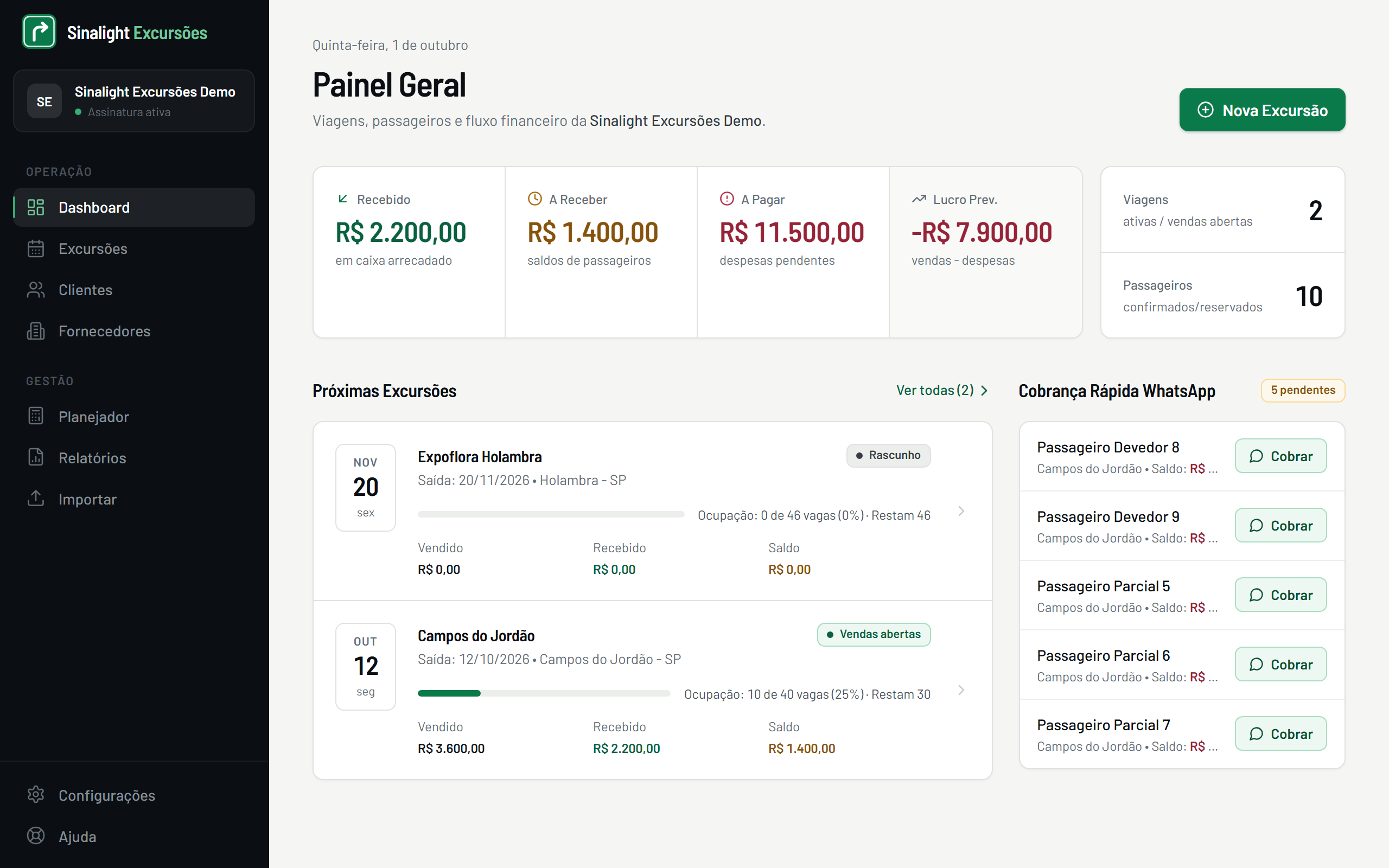This screenshot has height=868, width=1389.
Task: Cobrar Passageiro Parcial 6
Action: [1280, 664]
